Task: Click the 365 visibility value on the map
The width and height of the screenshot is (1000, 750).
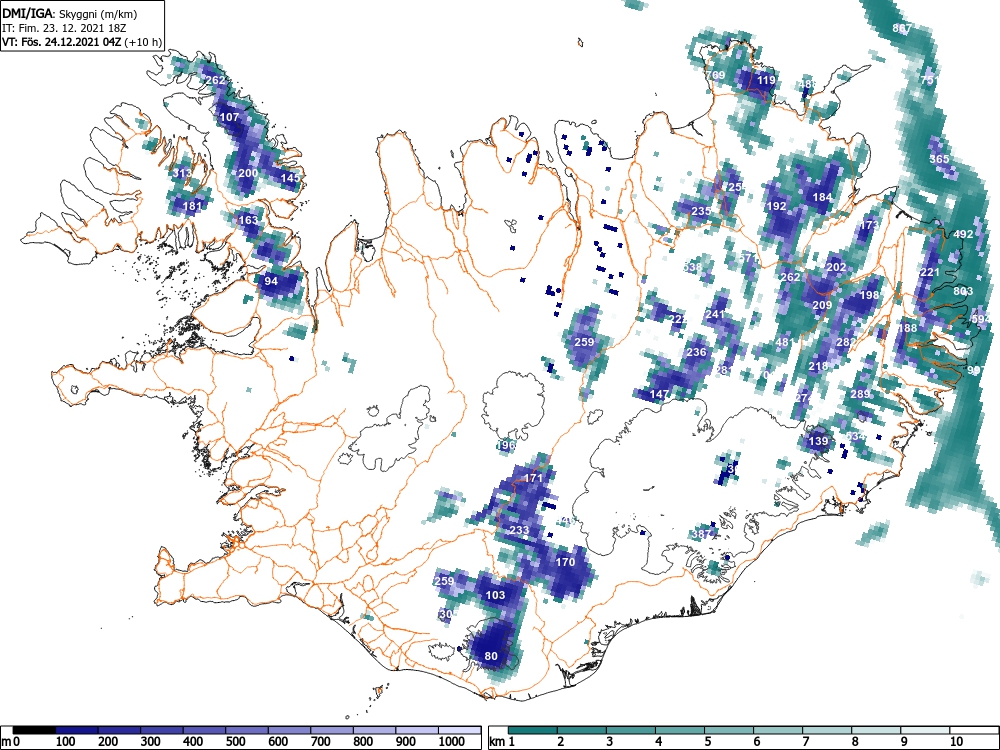Action: 939,159
